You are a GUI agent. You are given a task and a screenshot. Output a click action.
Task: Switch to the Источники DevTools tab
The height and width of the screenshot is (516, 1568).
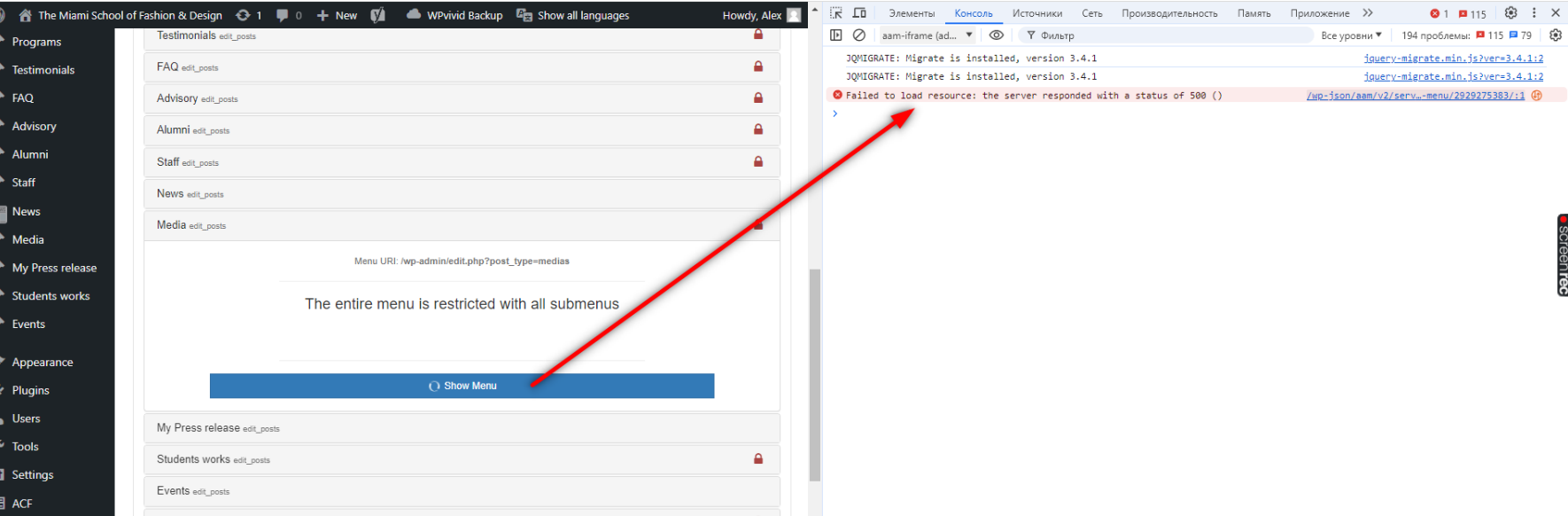coord(1037,13)
